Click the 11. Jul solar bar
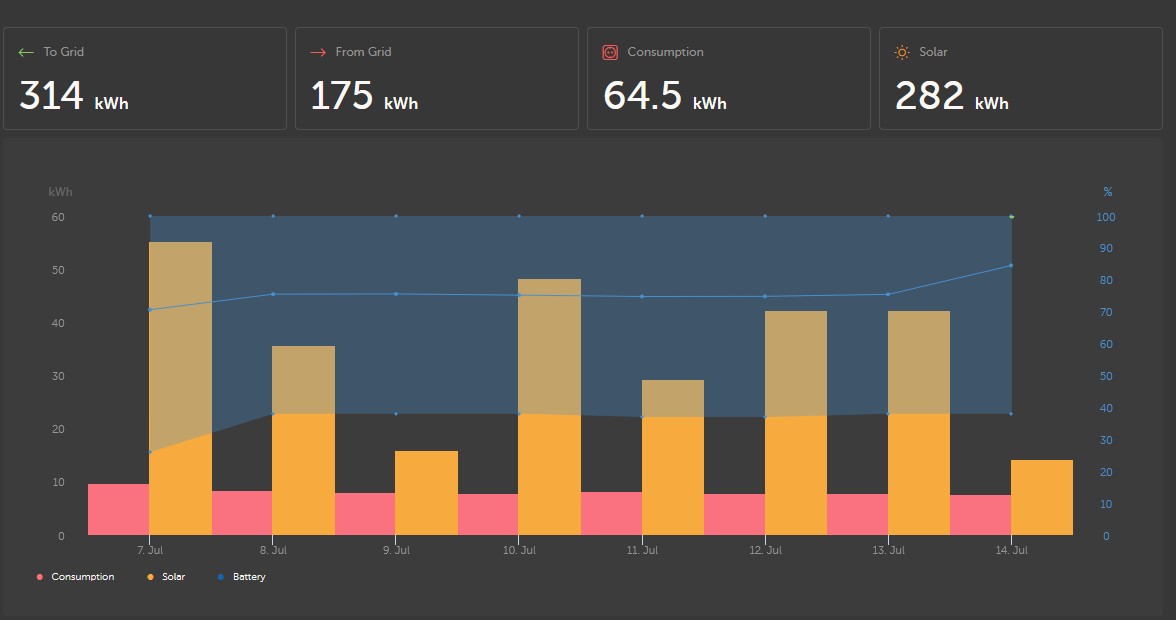 tap(673, 457)
